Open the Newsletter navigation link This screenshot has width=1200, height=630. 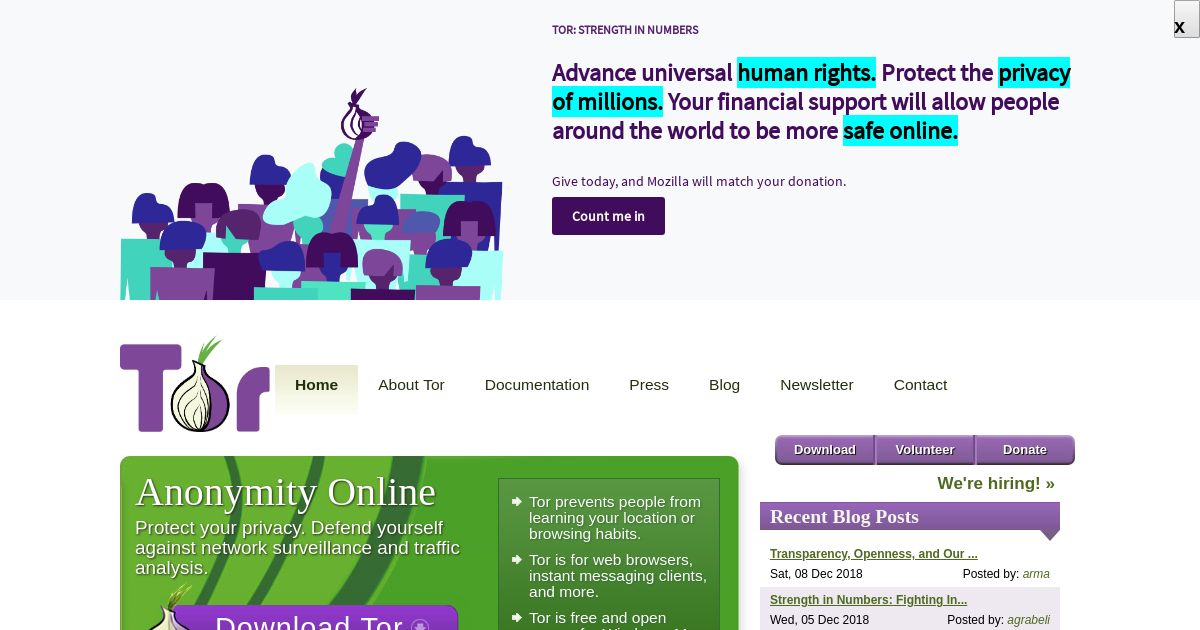(x=817, y=385)
